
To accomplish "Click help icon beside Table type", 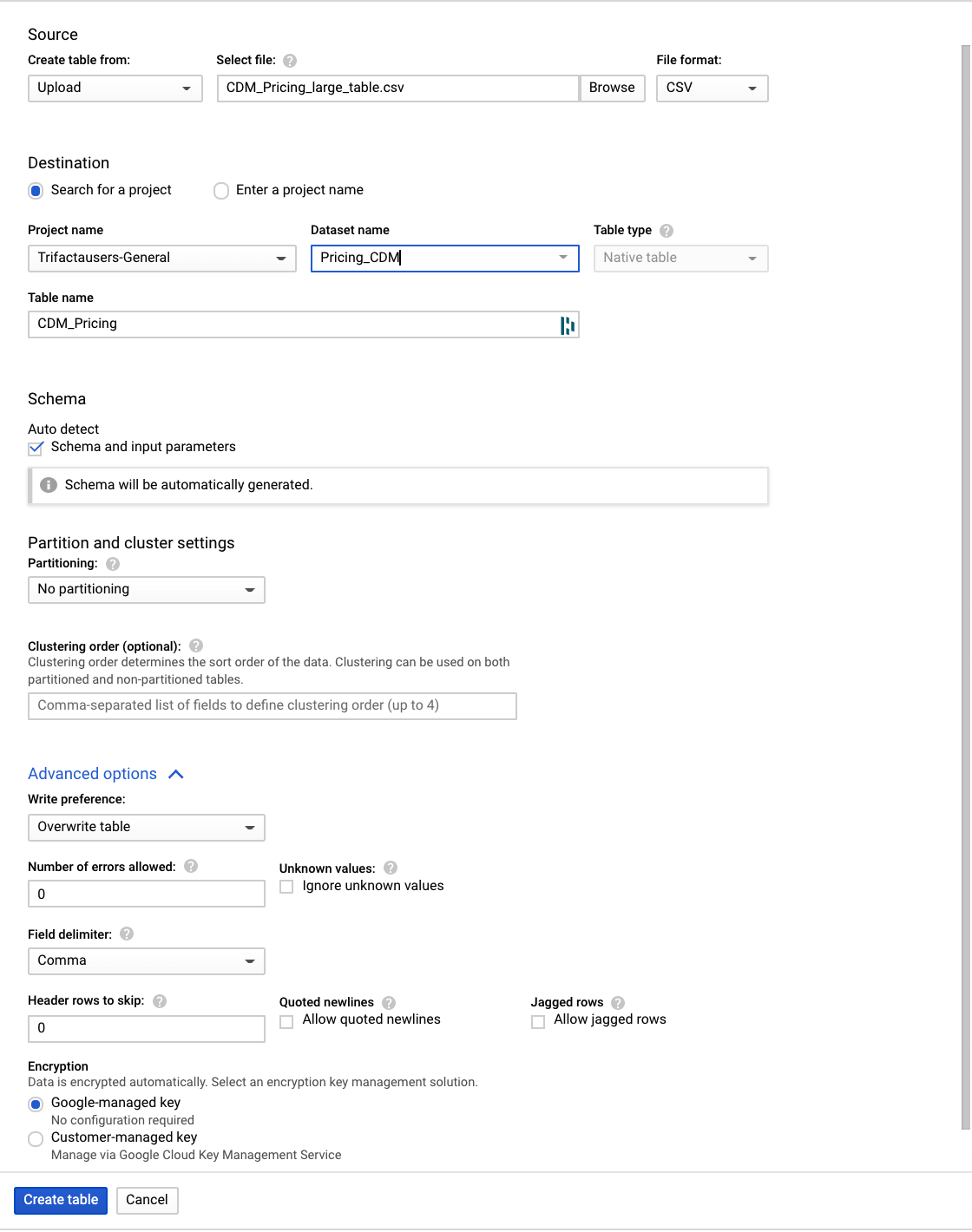I will click(667, 231).
